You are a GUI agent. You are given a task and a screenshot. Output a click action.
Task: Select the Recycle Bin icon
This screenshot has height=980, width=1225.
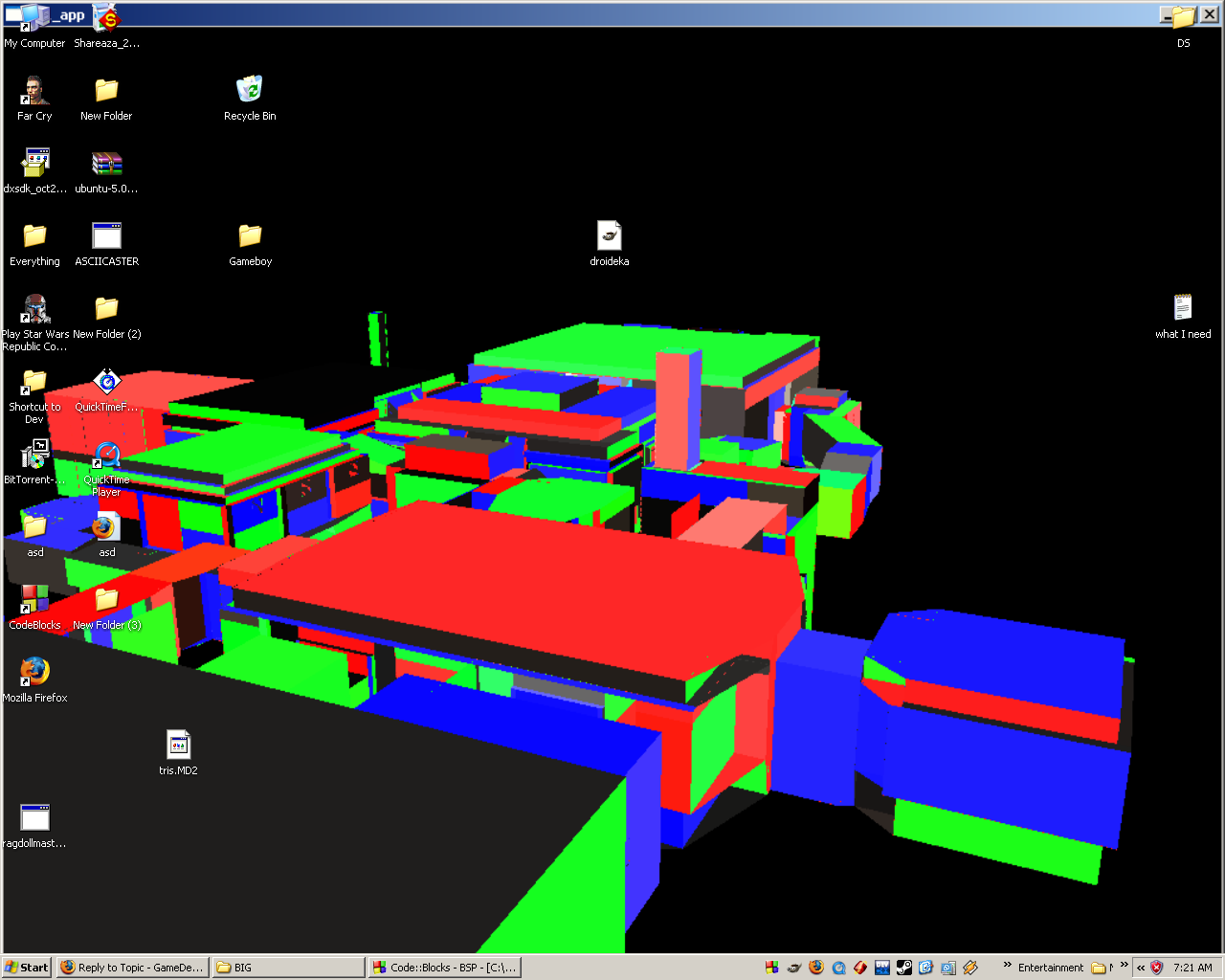point(250,98)
